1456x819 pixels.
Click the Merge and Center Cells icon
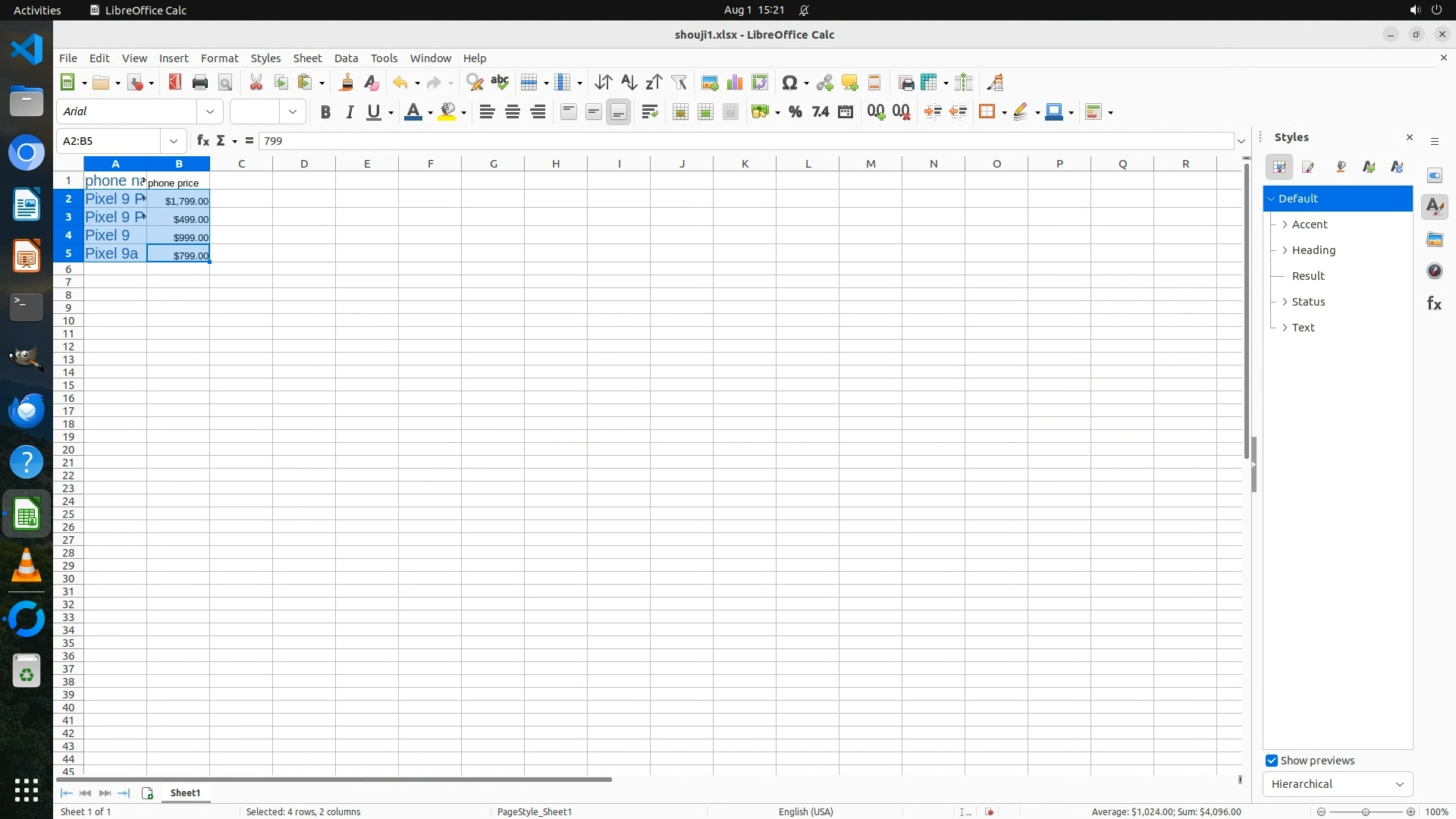(680, 112)
